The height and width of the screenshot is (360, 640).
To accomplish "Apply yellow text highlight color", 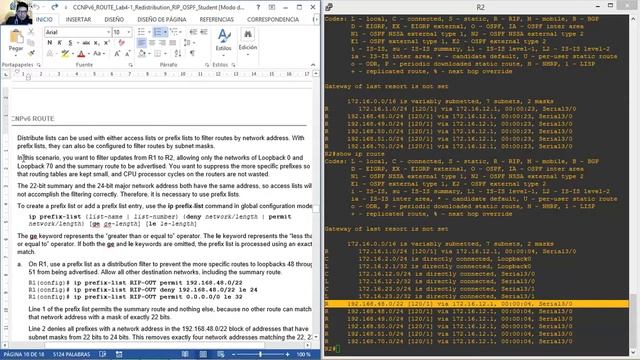I will (x=64, y=53).
